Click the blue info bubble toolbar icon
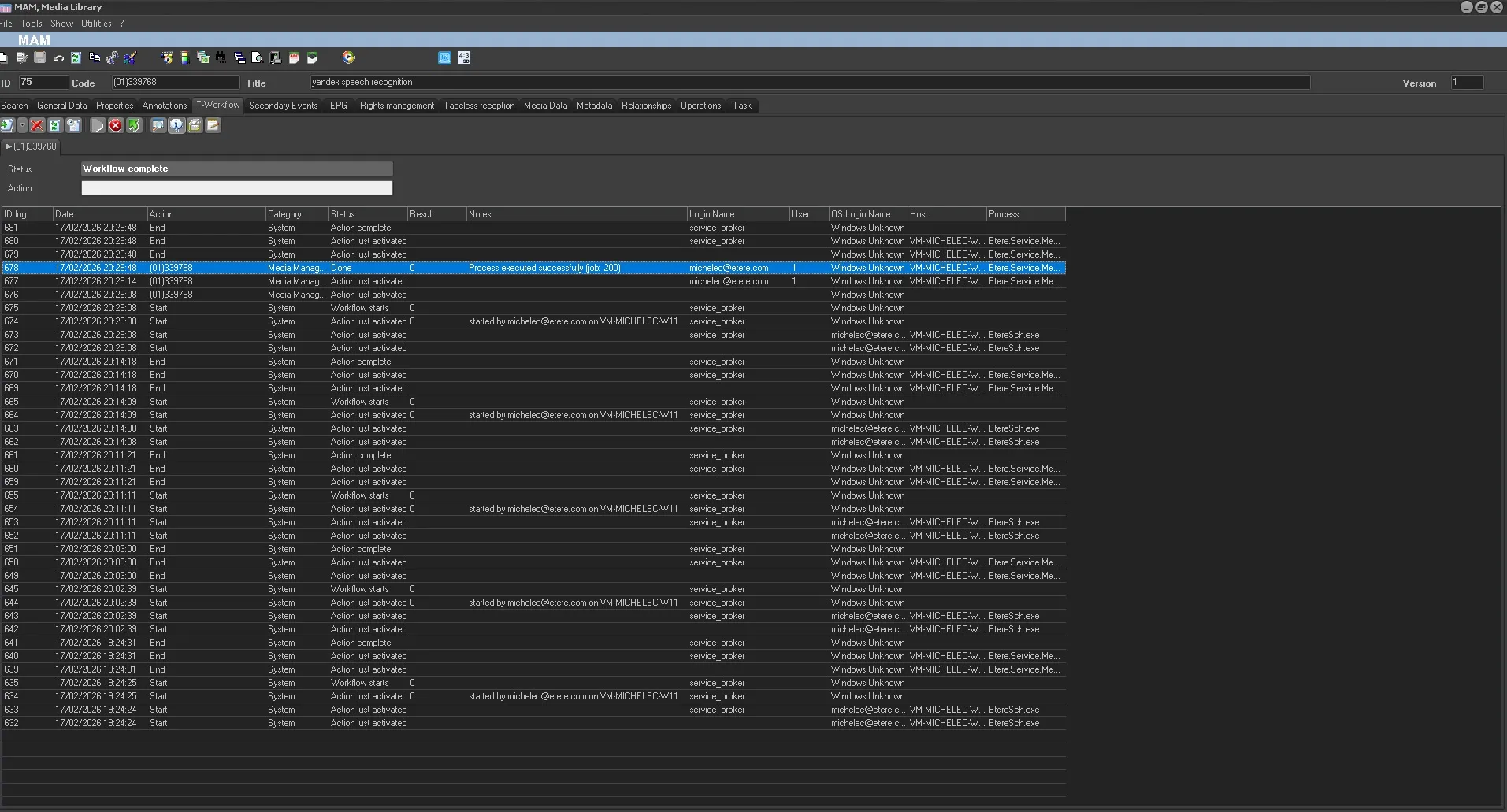The image size is (1507, 812). [x=176, y=125]
